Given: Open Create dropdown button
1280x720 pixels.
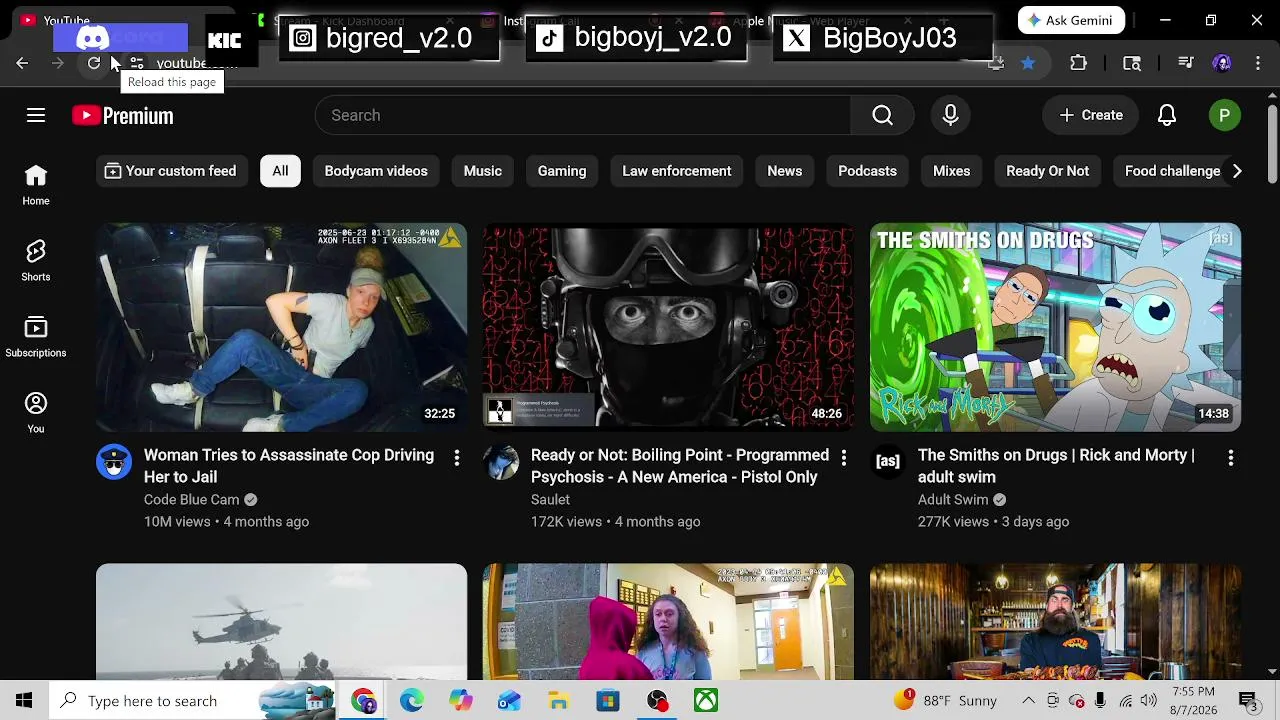Looking at the screenshot, I should (1091, 115).
